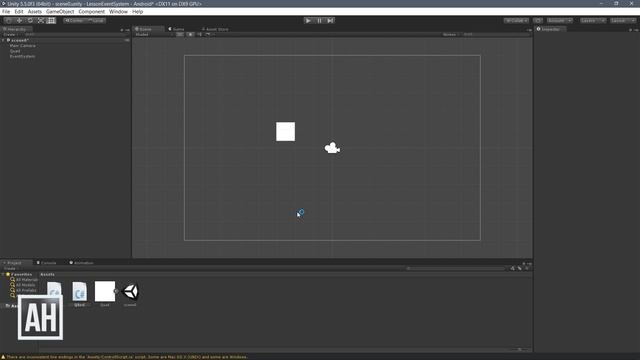Switch to the Animation tab
This screenshot has width=640, height=360.
82,263
